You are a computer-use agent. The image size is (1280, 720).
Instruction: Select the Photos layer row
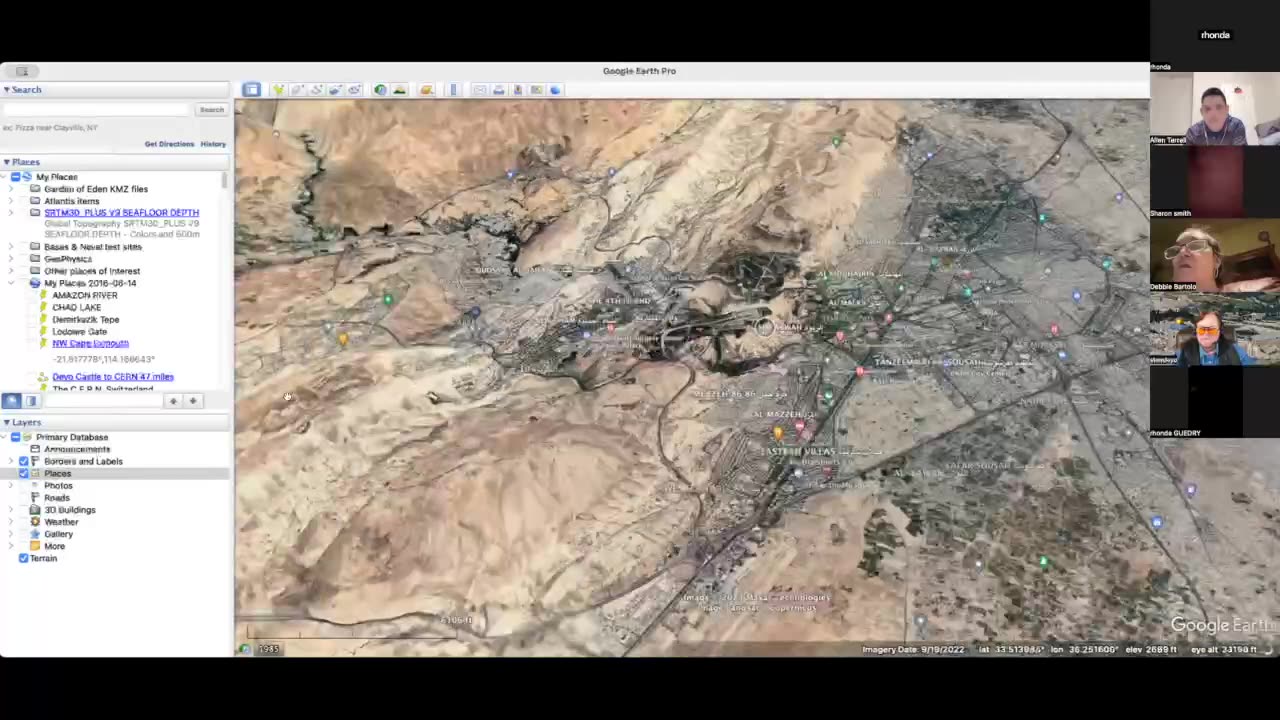point(58,486)
